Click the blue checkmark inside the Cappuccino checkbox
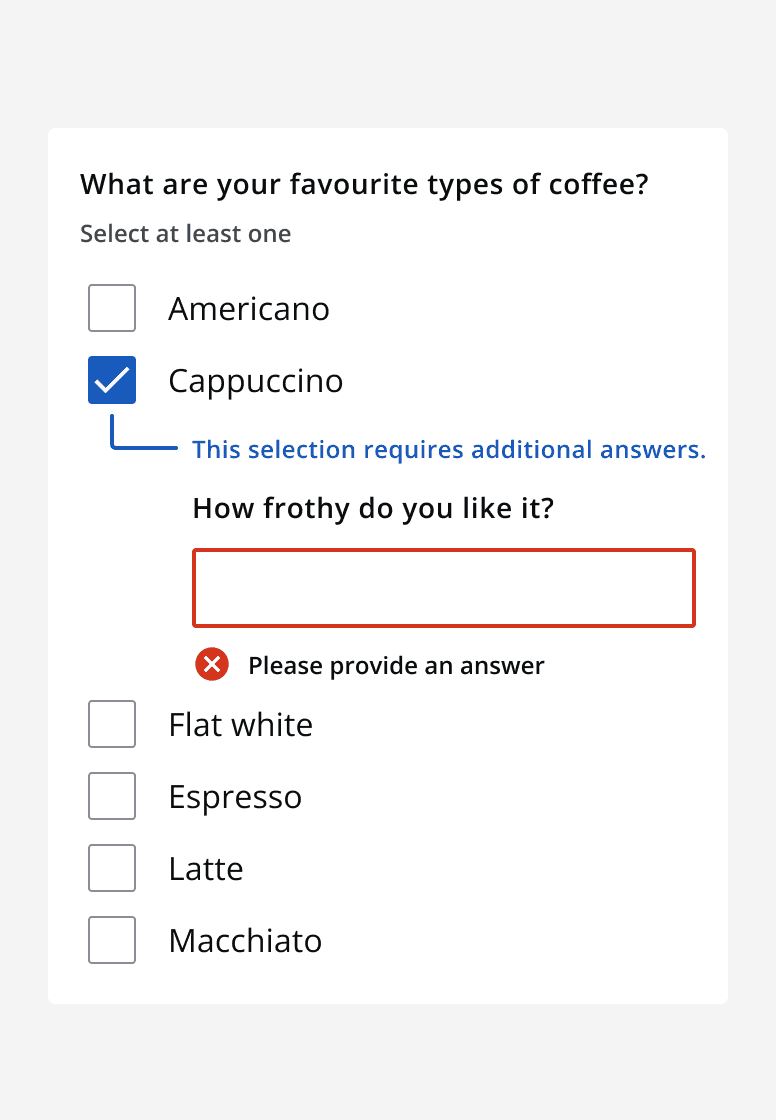 click(111, 380)
